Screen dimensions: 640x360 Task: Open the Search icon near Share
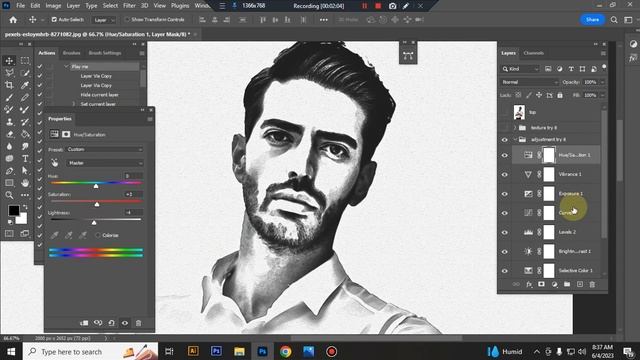pos(614,20)
